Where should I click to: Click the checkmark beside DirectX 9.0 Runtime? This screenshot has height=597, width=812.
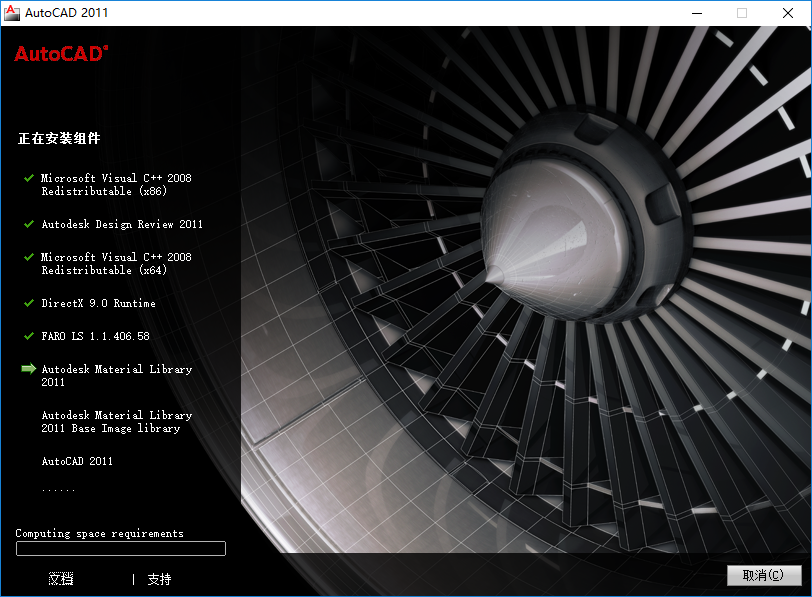coord(27,303)
